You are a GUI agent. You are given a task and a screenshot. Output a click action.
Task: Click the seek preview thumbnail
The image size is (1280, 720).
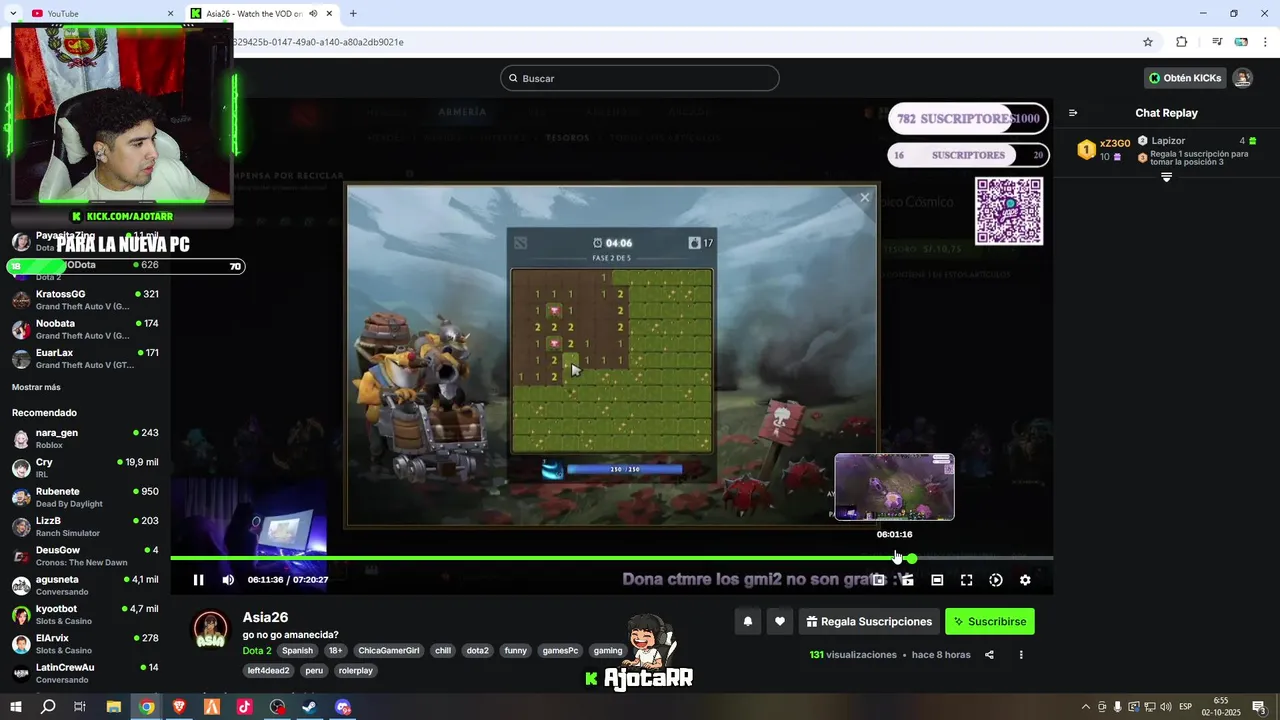tap(894, 487)
